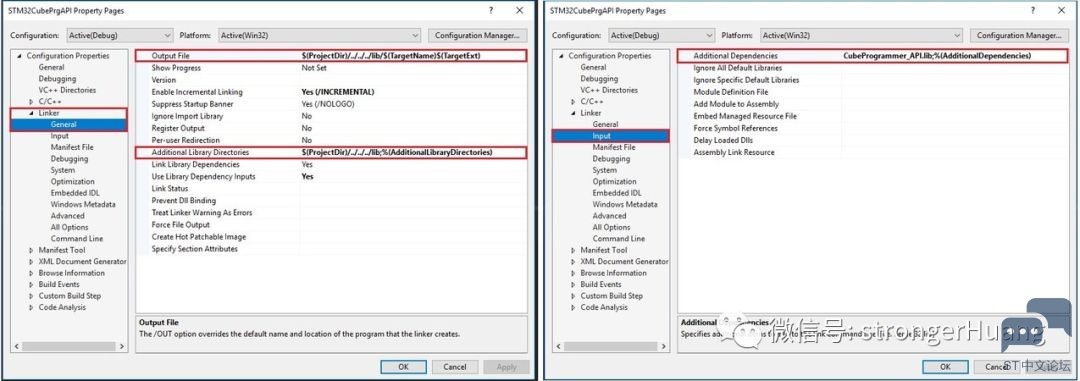Select Additional Dependencies property row
Image resolution: width=1080 pixels, height=381 pixels.
tap(873, 56)
